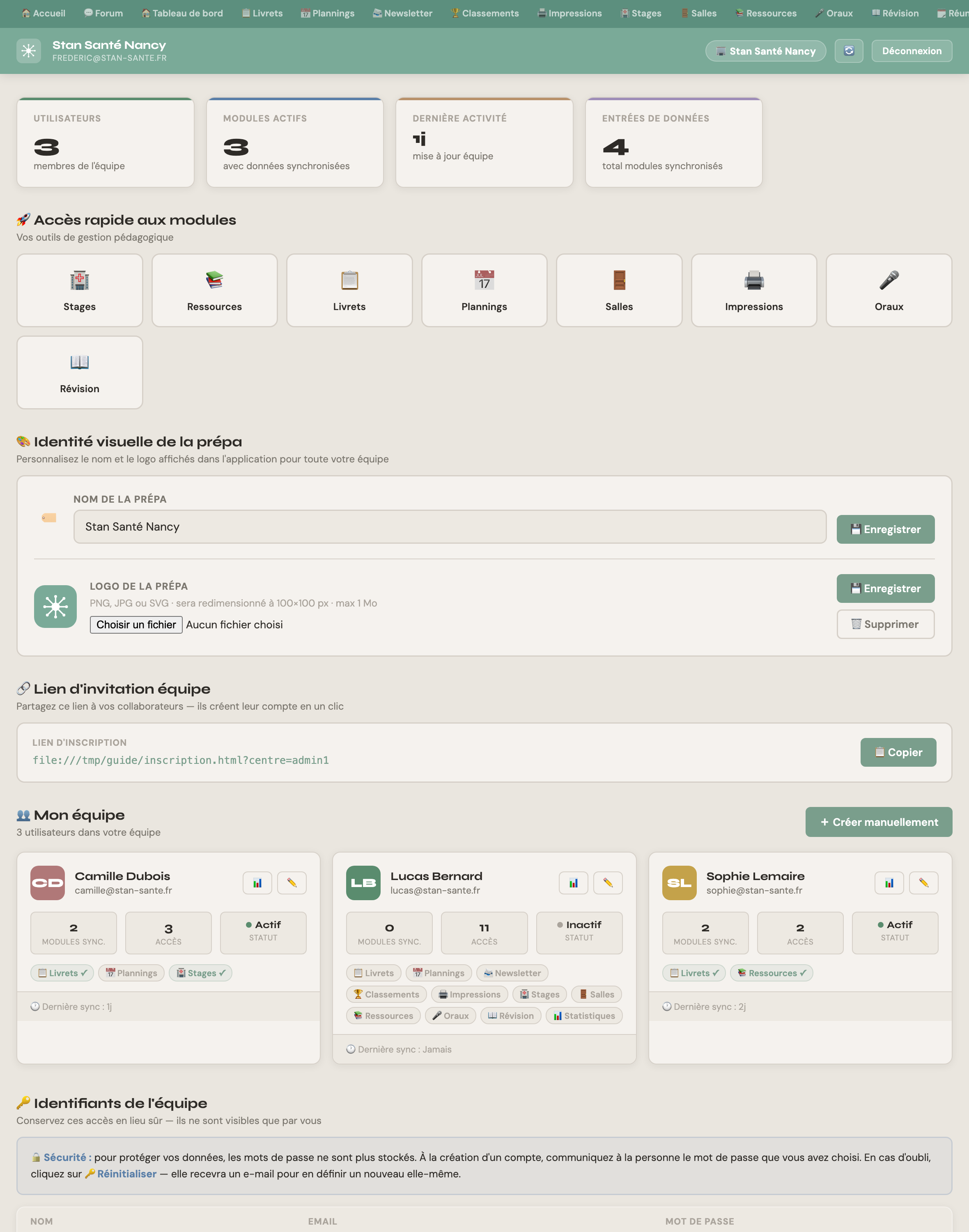Click the SL avatar of Sophie Lemaire
This screenshot has height=1232, width=969.
679,883
